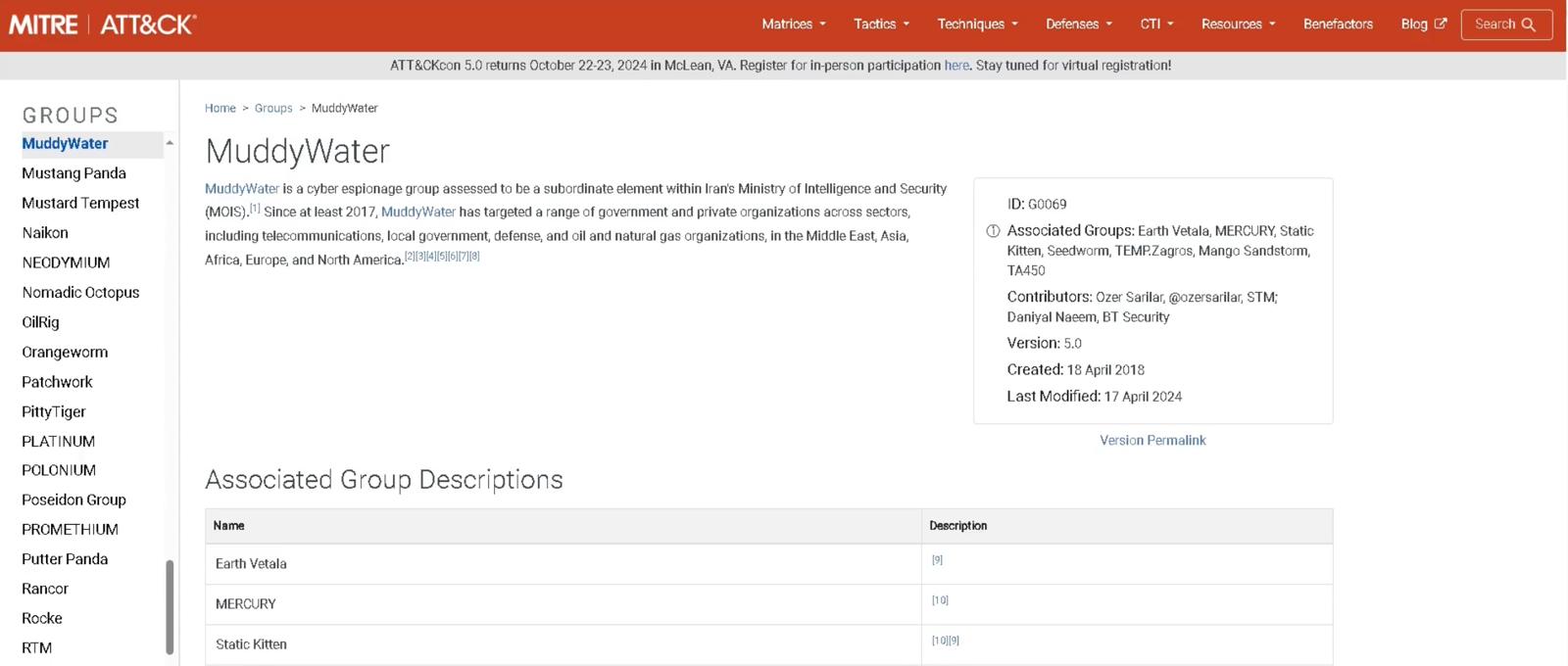The image size is (1568, 666).
Task: Open OilRig group page
Action: 40,322
